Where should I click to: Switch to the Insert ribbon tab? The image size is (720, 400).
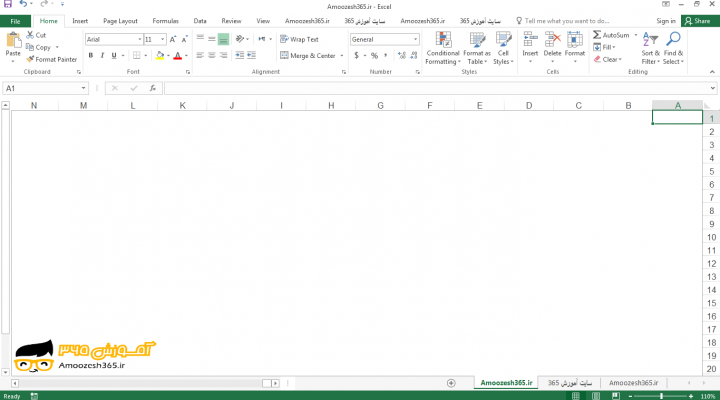click(x=80, y=21)
